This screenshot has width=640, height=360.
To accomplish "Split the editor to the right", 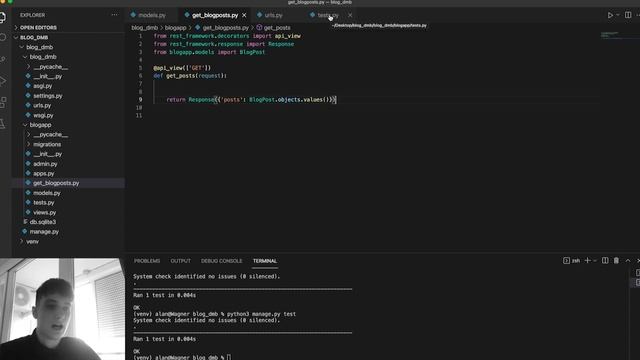I will tap(628, 15).
